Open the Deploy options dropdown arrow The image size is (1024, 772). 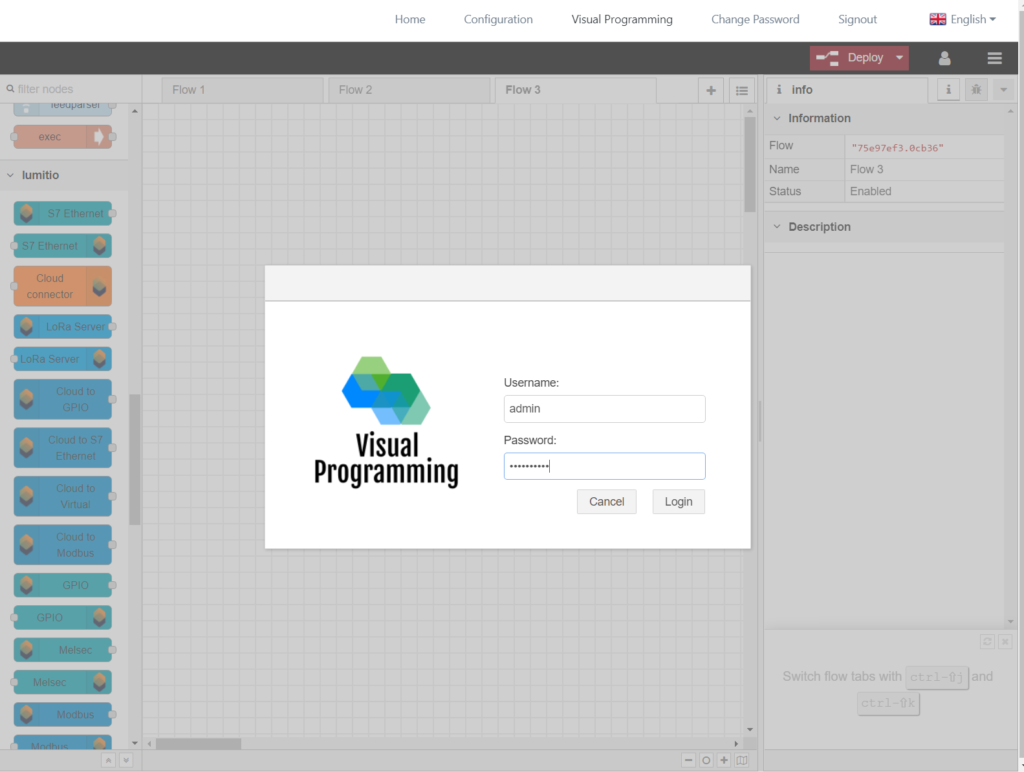point(899,58)
